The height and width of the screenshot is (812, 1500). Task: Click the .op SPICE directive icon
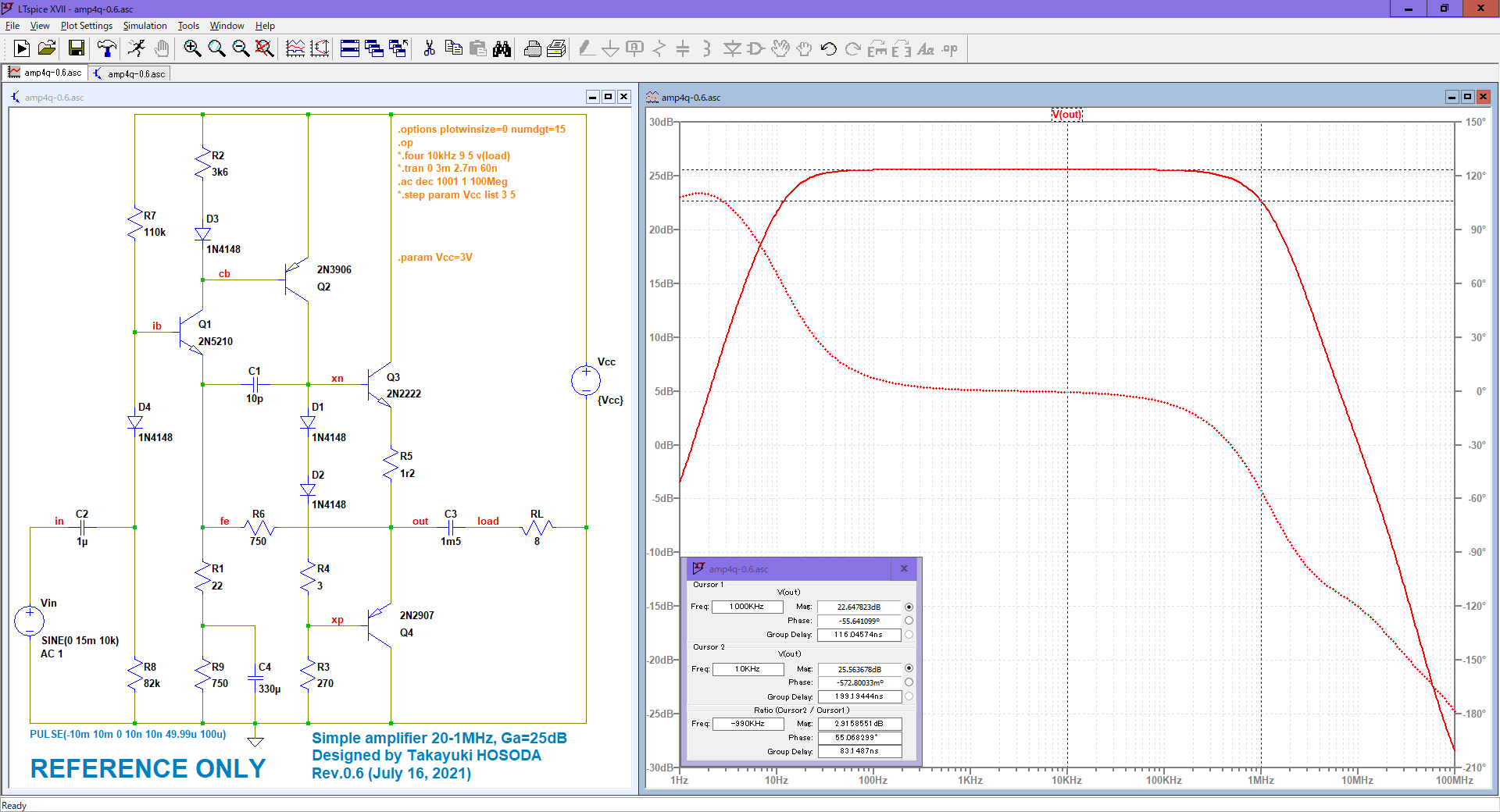(x=948, y=48)
